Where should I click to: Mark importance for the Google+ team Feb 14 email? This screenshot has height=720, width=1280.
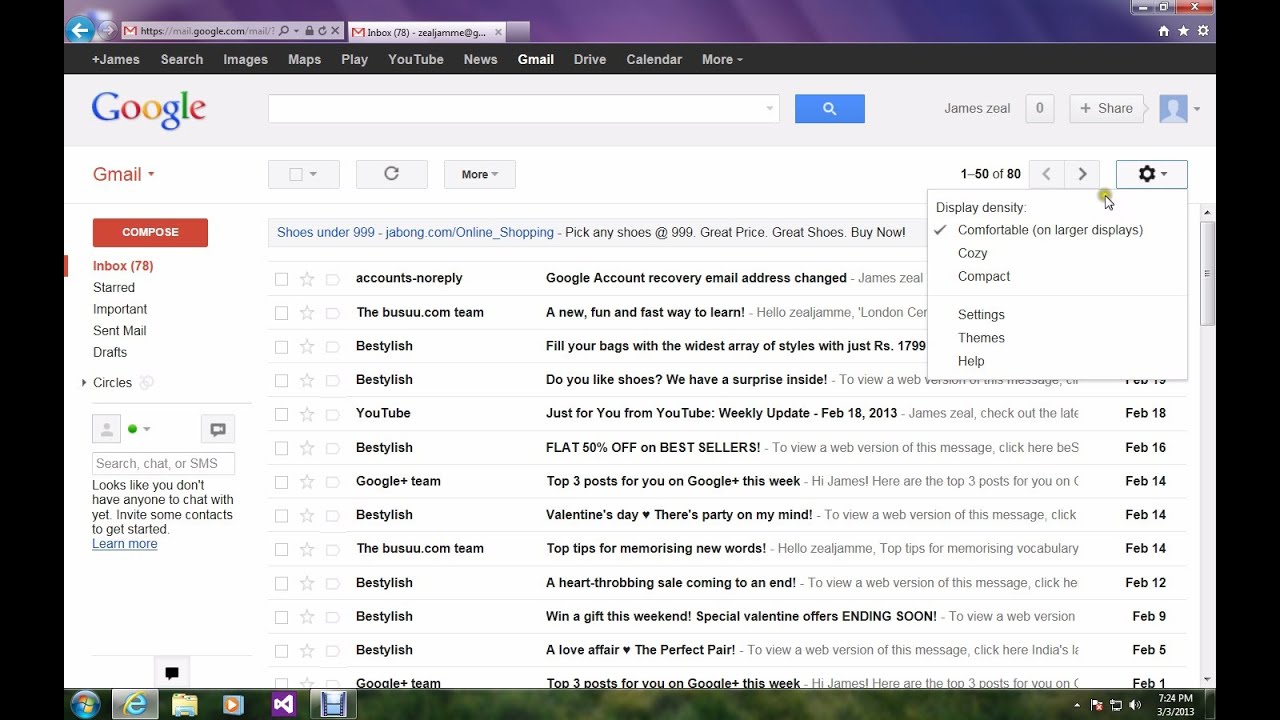tap(333, 482)
